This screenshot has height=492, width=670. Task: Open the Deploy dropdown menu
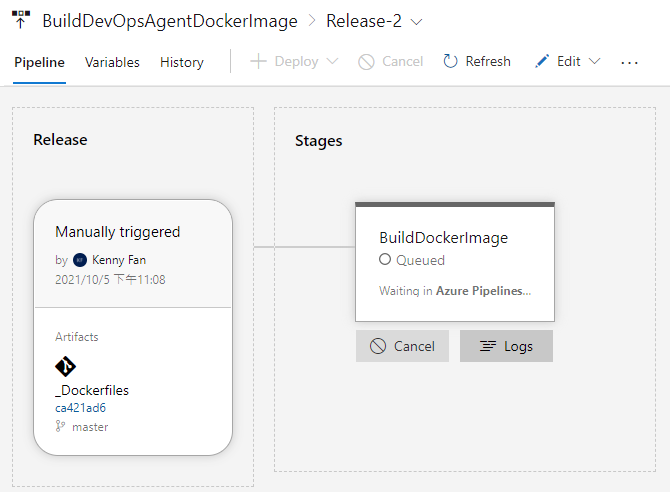click(x=294, y=62)
